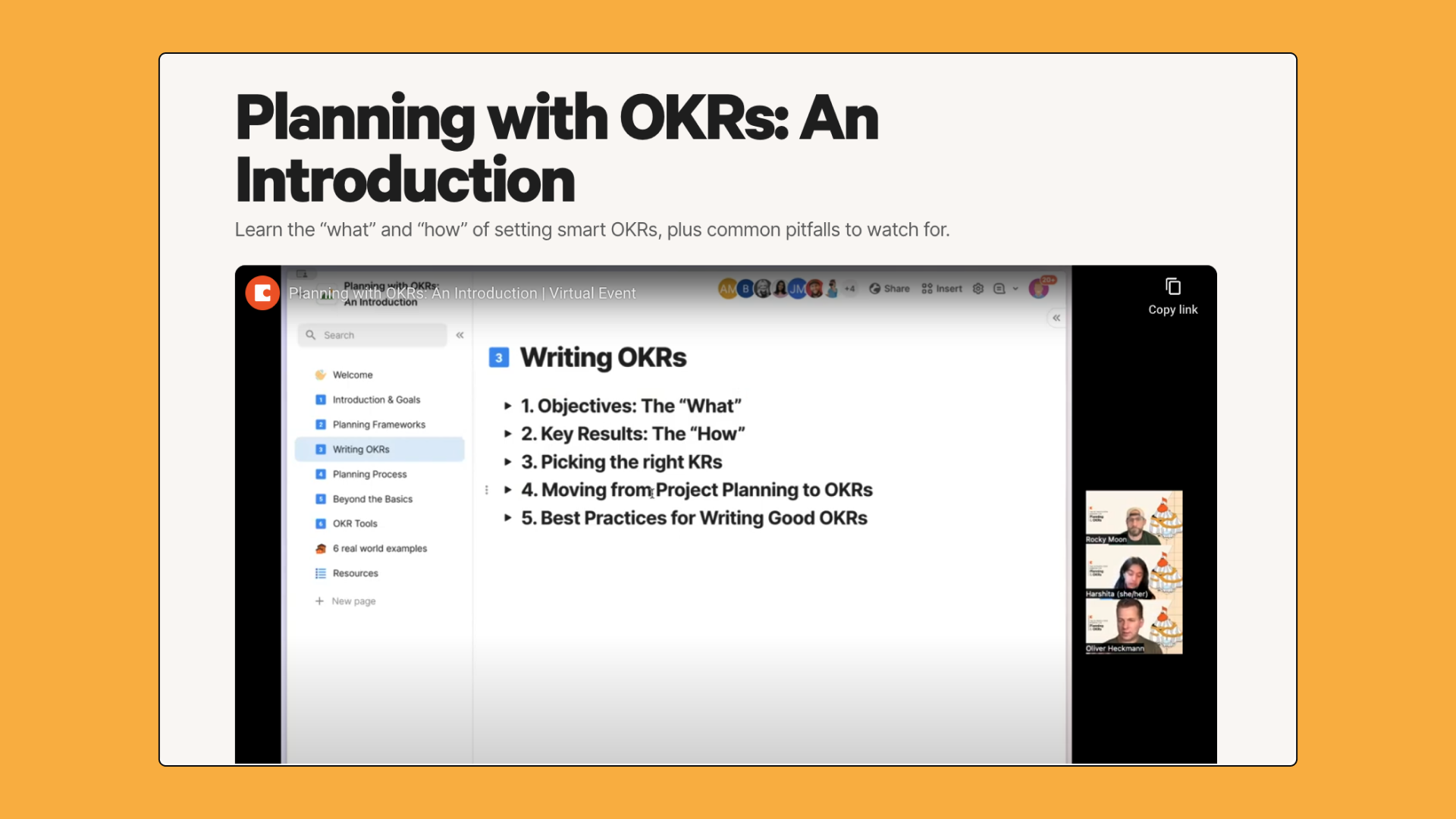Collapse the right panel double-chevron
This screenshot has width=1456, height=819.
(x=1056, y=318)
